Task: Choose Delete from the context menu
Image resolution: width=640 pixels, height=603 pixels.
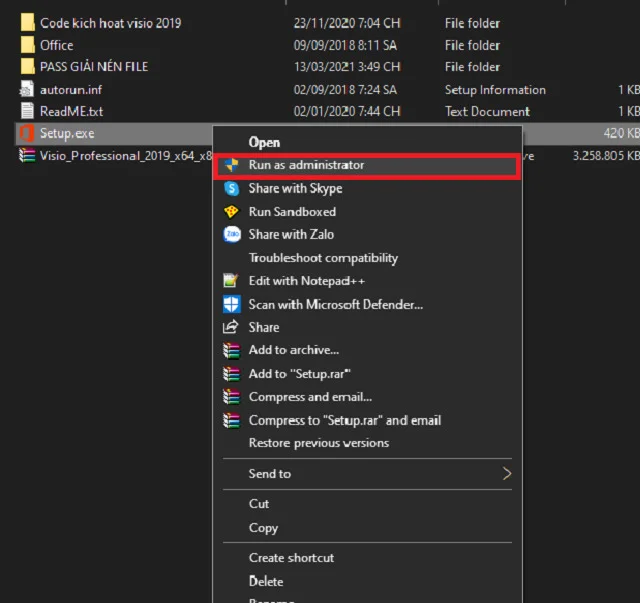Action: click(367, 581)
